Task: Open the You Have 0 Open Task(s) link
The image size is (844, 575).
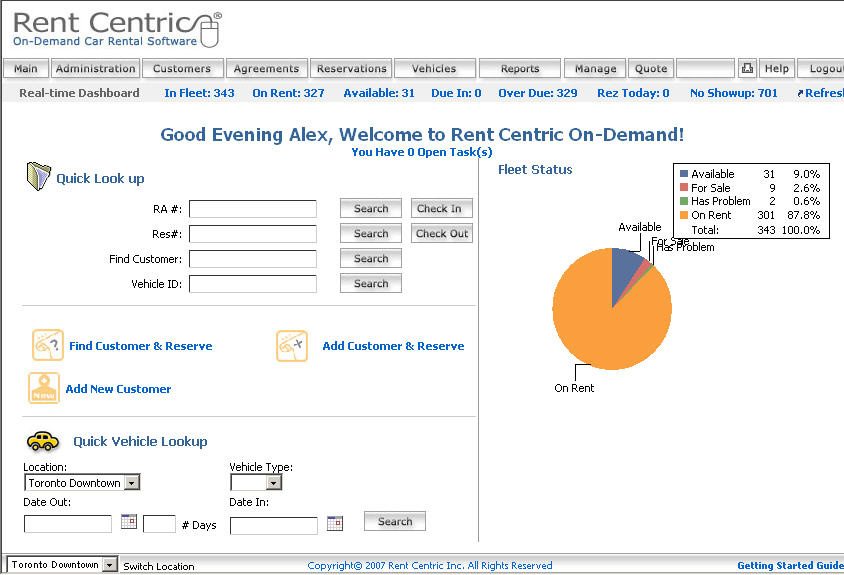Action: [x=422, y=152]
